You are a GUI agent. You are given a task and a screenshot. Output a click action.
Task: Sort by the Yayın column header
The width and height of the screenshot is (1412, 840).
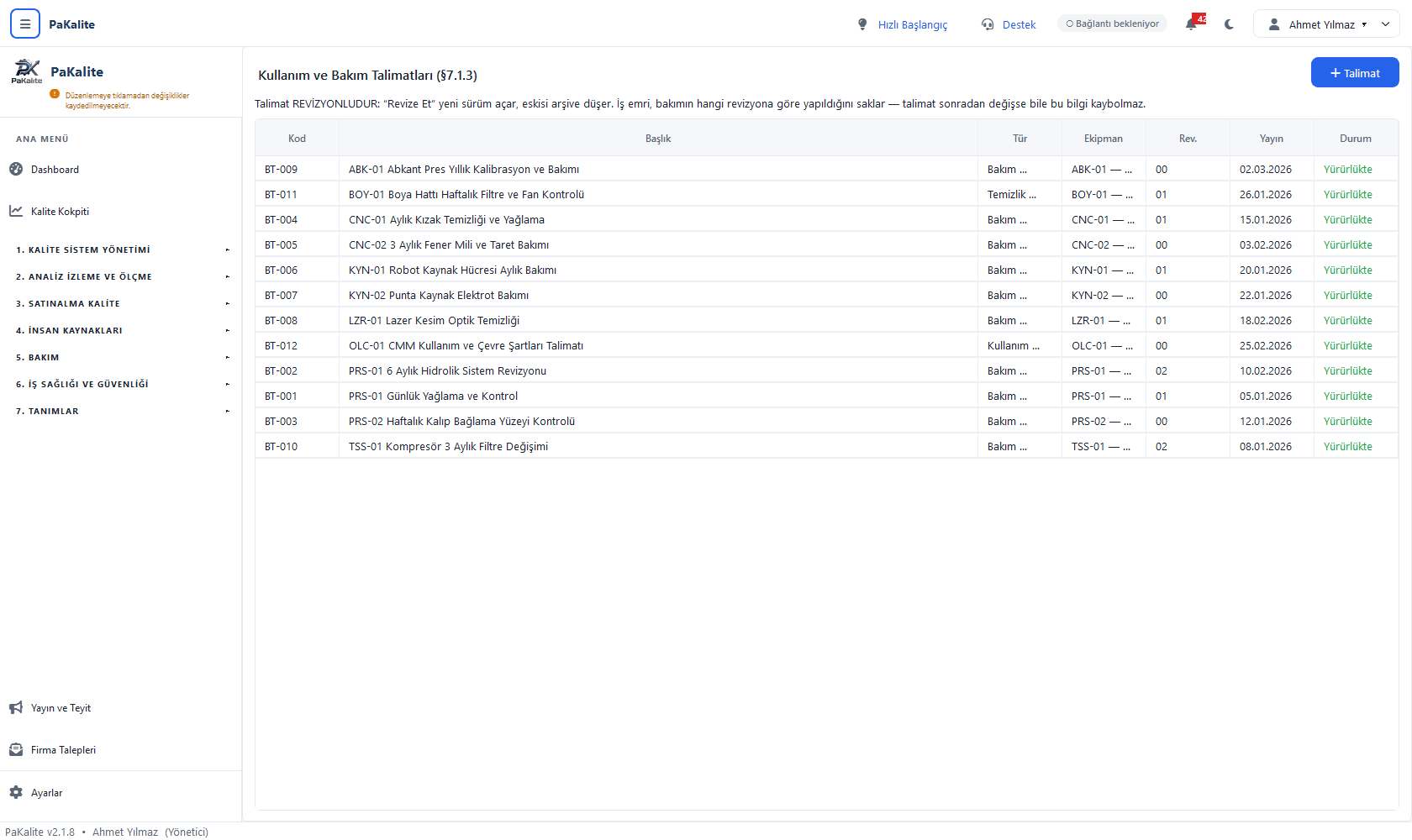[x=1272, y=139]
